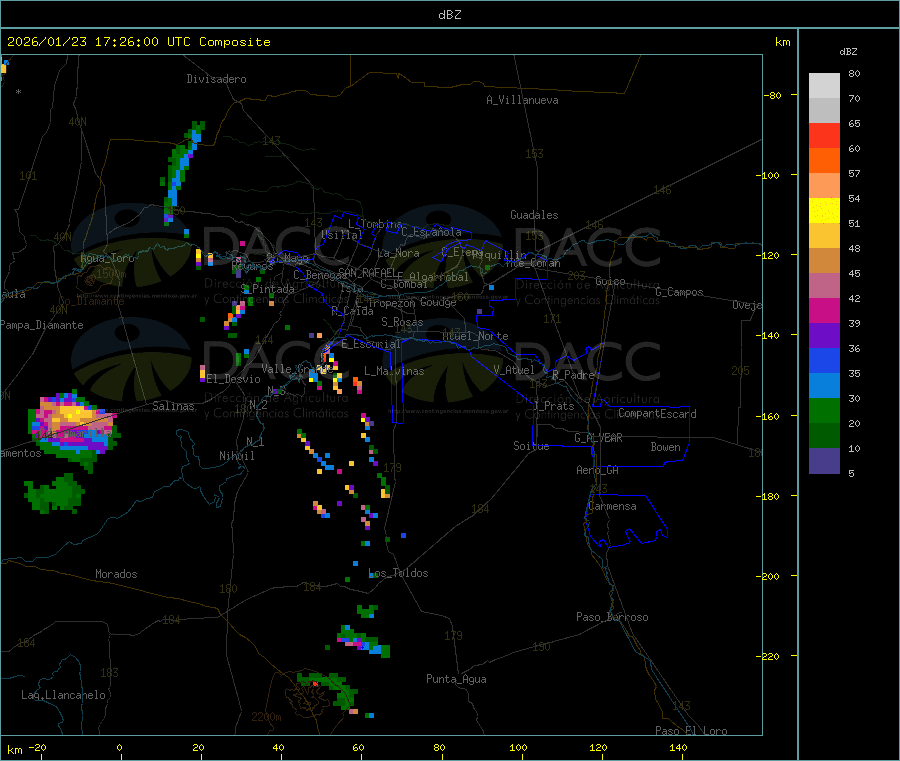Click the yellow 51-54 dBZ legend swatch
900x761 pixels.
[x=824, y=211]
